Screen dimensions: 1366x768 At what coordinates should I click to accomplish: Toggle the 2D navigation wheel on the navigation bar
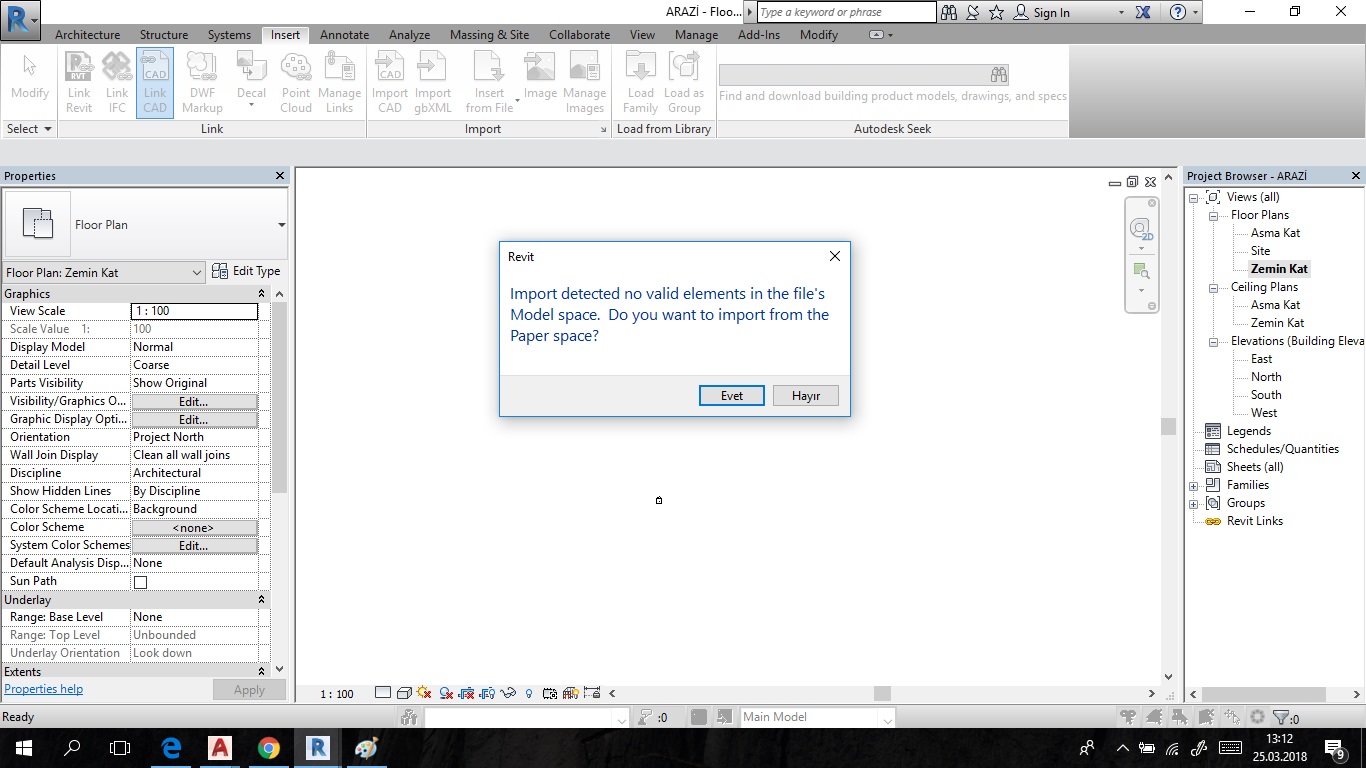tap(1141, 229)
